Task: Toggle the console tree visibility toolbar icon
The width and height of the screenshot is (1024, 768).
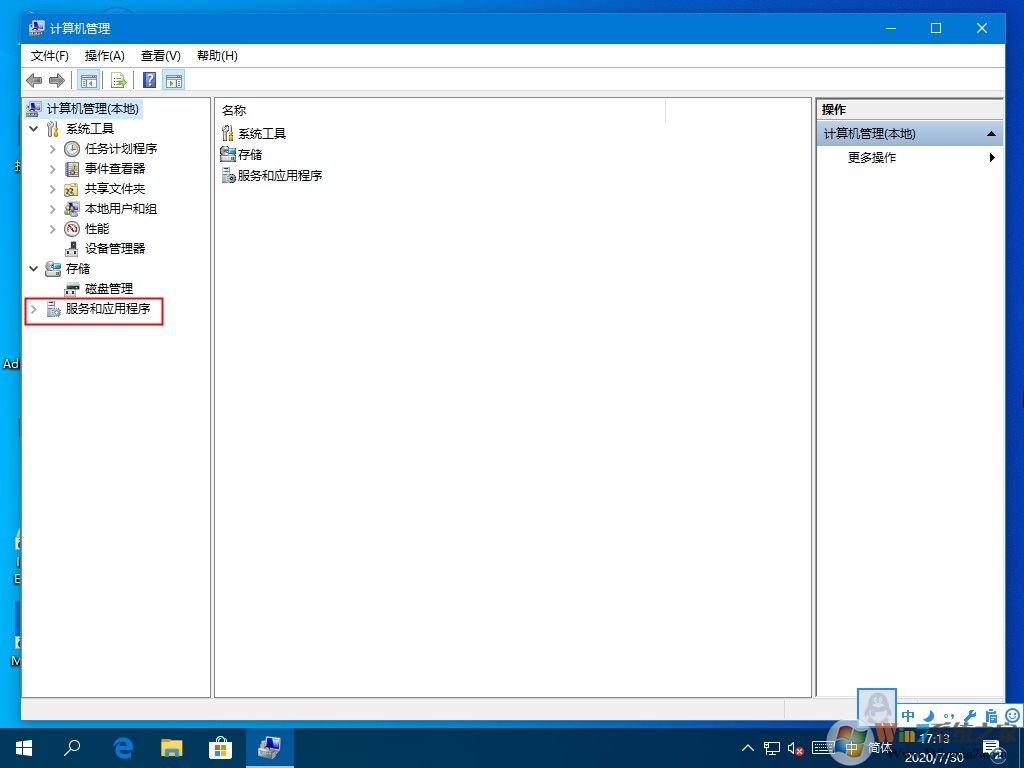Action: (88, 80)
